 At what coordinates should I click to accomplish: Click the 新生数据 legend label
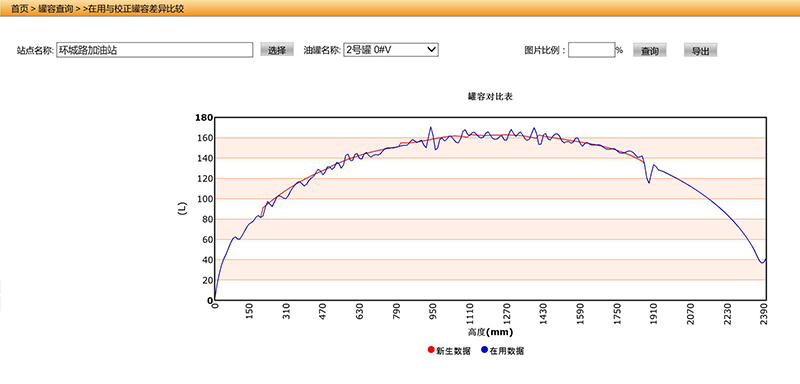pyautogui.click(x=453, y=351)
